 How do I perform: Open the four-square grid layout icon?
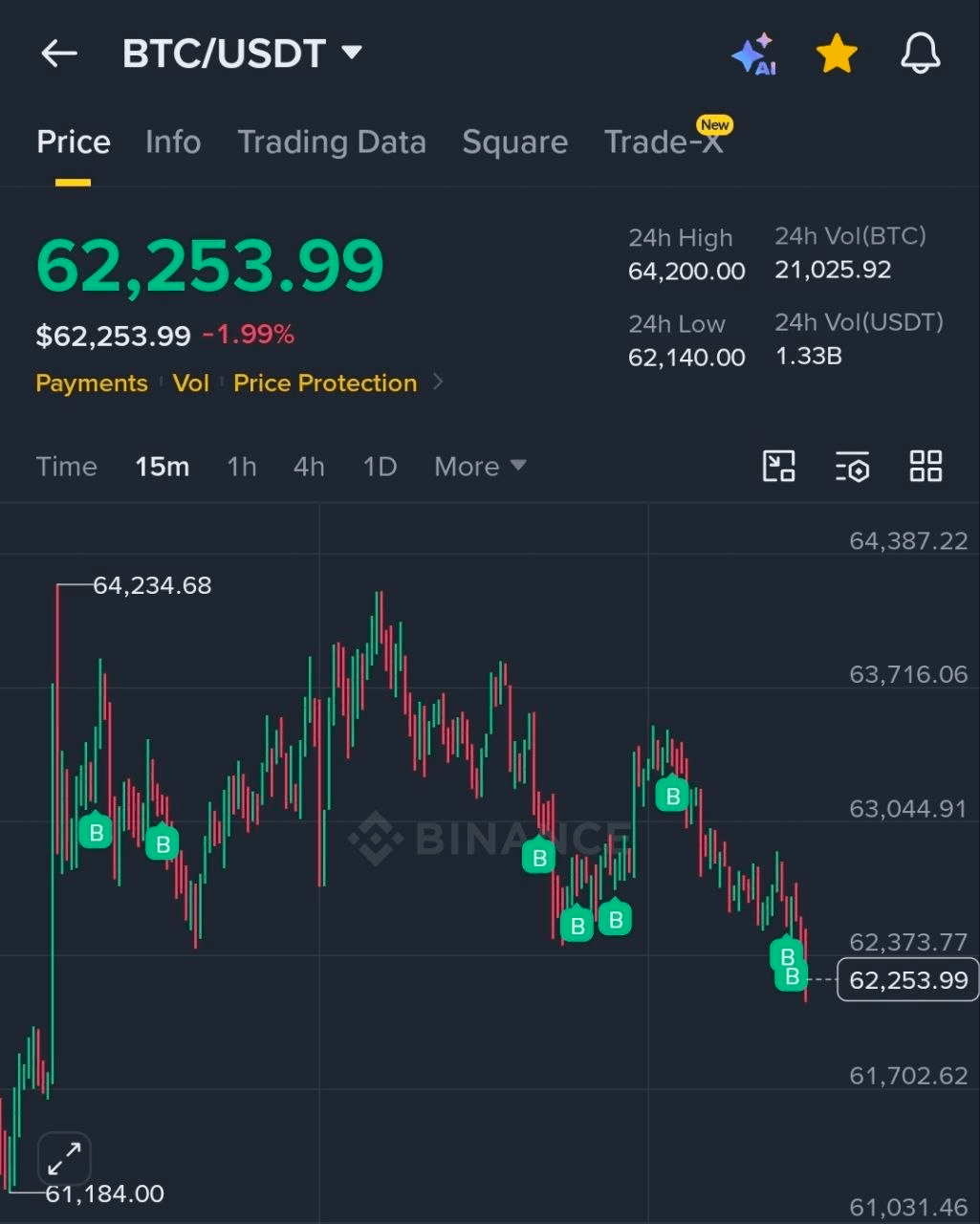click(926, 467)
